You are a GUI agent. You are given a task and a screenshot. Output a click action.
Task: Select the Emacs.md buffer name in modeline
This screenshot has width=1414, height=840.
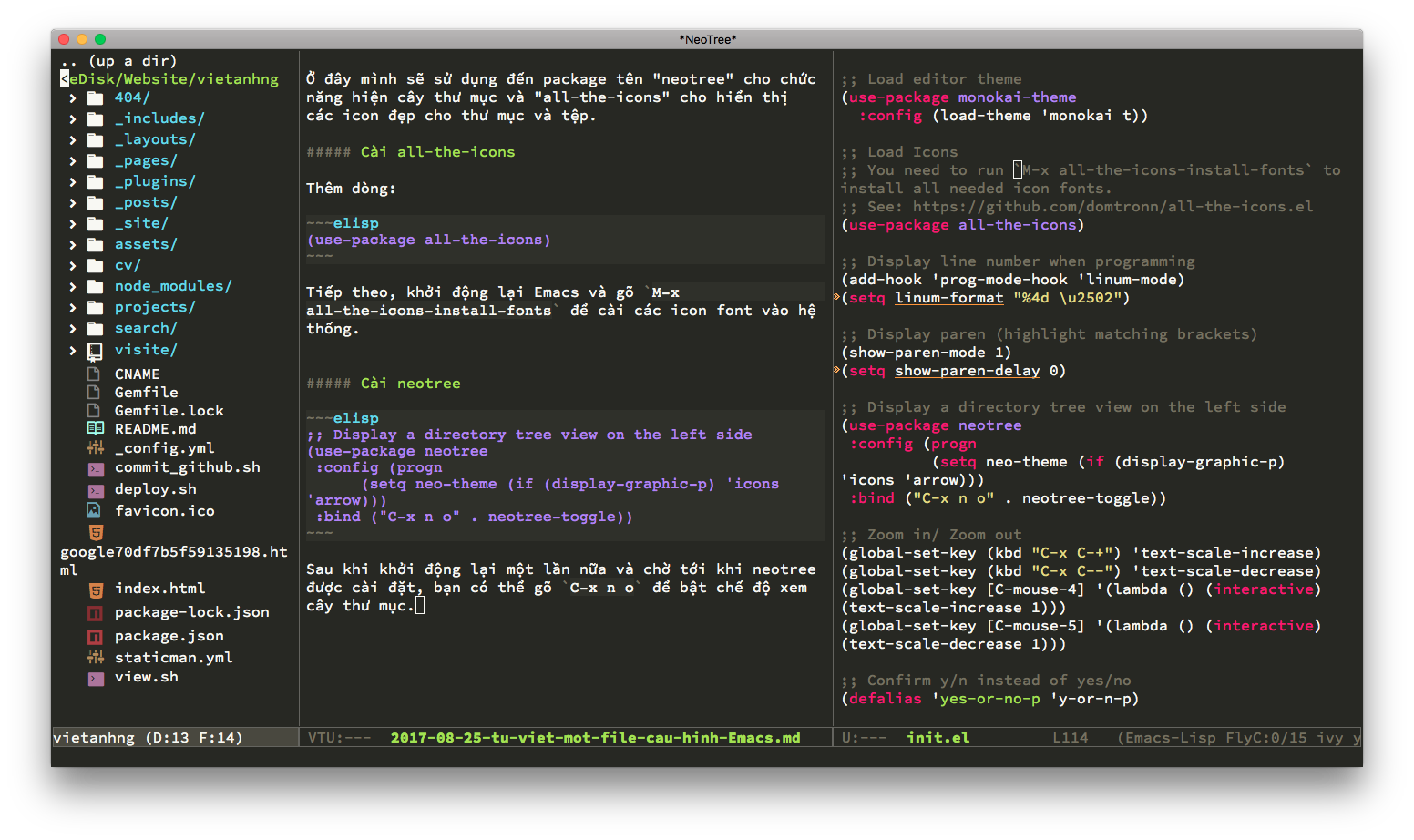click(x=593, y=737)
